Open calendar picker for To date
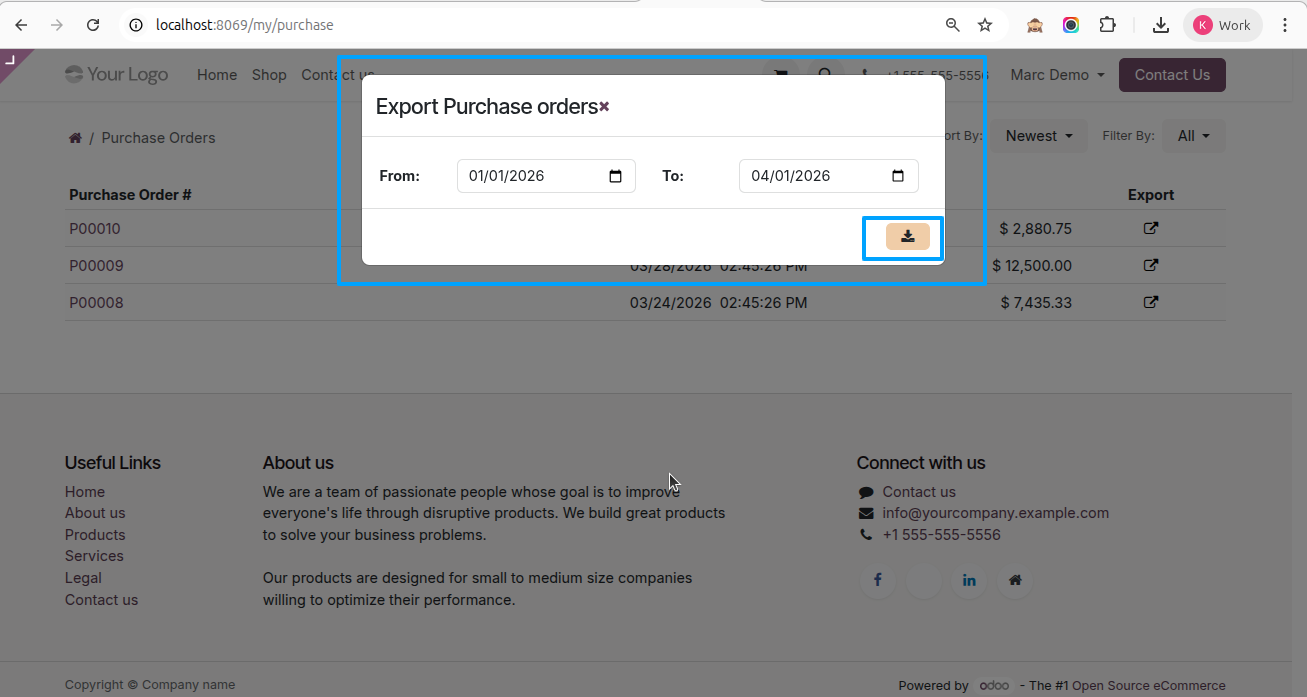Screen dimensions: 1307x697 click(898, 176)
